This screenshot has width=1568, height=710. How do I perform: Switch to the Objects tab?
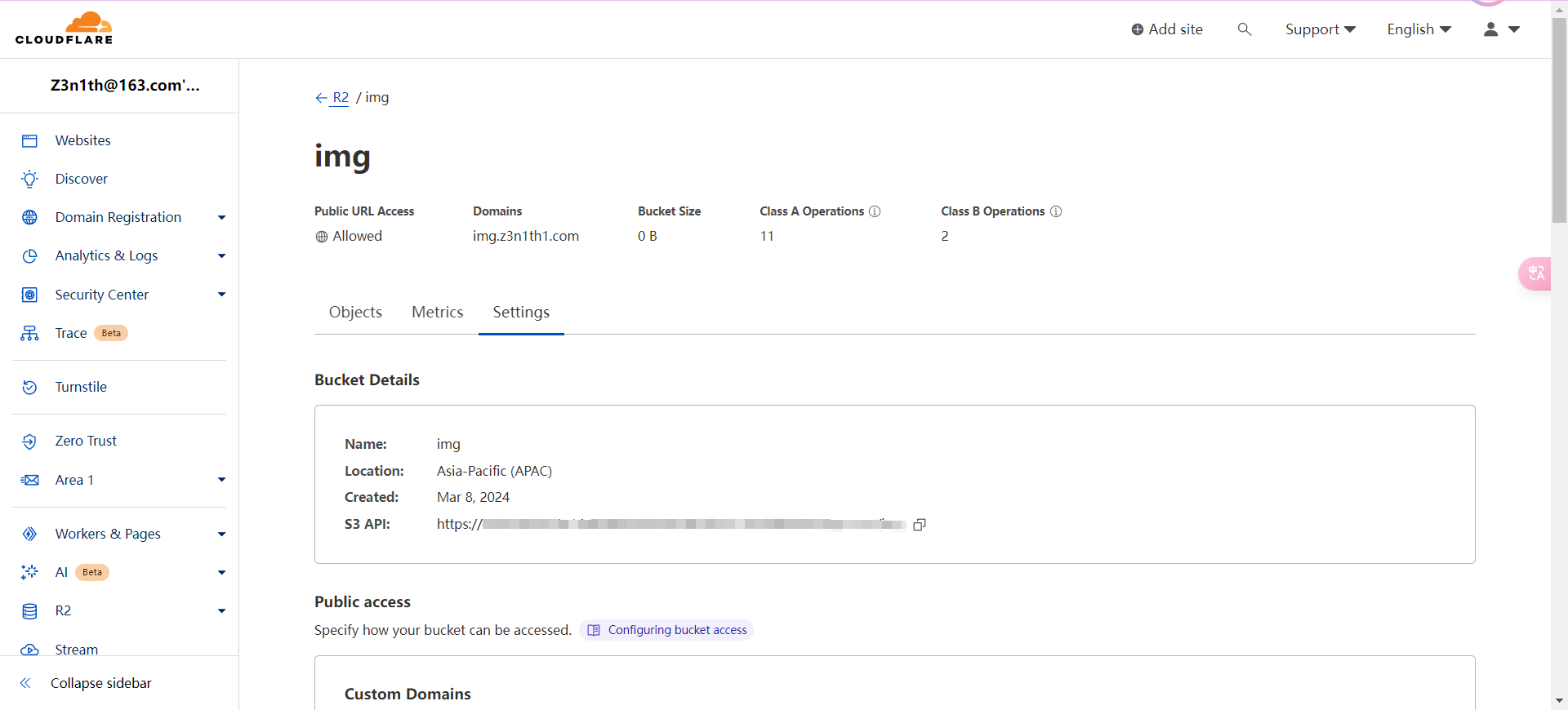coord(355,312)
